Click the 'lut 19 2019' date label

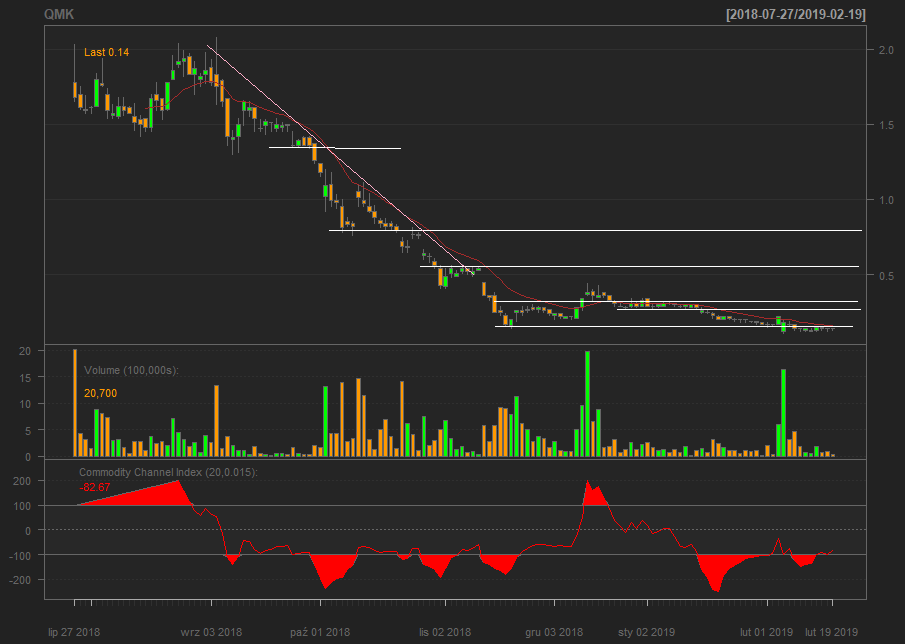[x=832, y=632]
